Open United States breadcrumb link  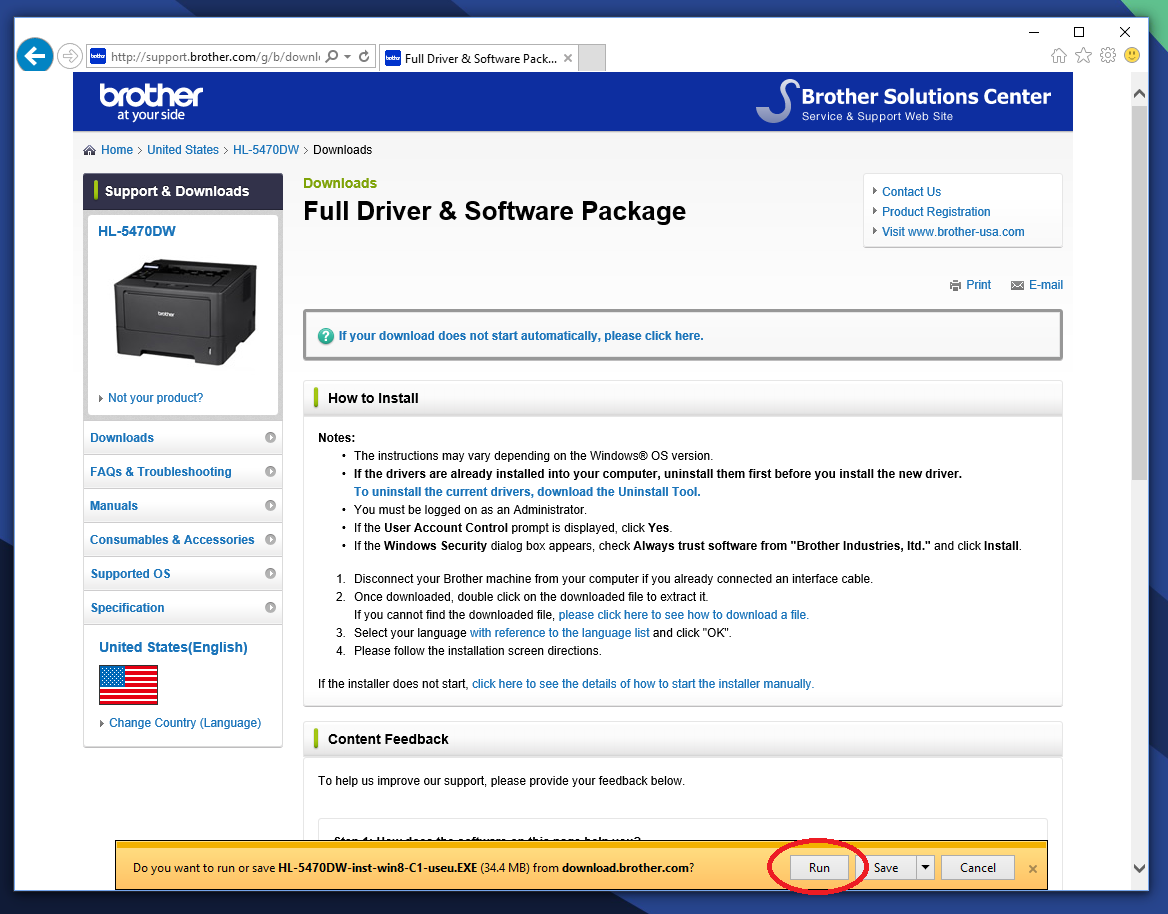click(x=183, y=150)
